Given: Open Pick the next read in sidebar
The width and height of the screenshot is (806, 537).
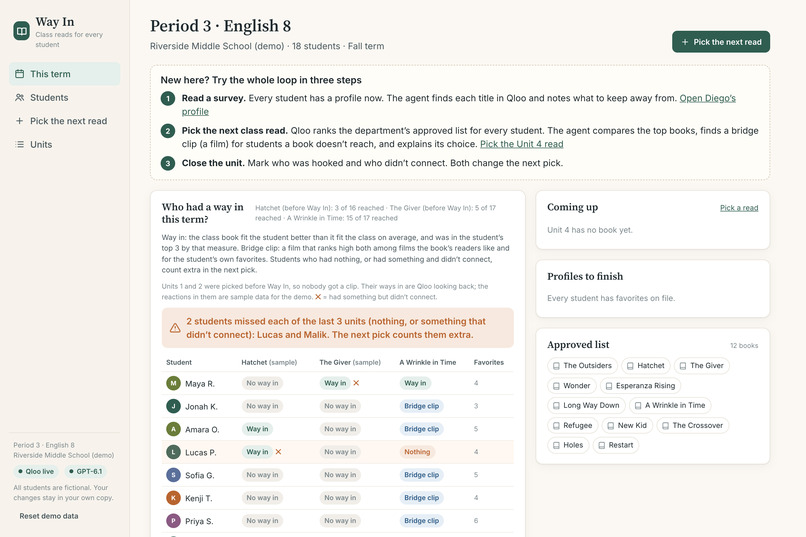Looking at the screenshot, I should coord(65,121).
